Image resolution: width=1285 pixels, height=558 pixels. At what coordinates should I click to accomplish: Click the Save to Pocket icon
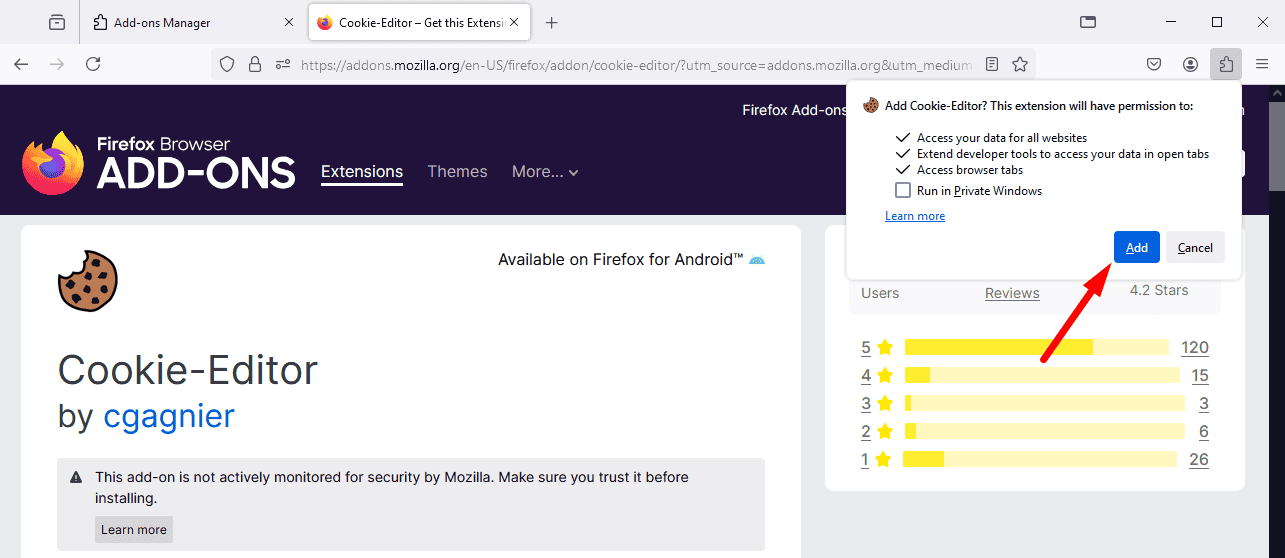(1154, 64)
